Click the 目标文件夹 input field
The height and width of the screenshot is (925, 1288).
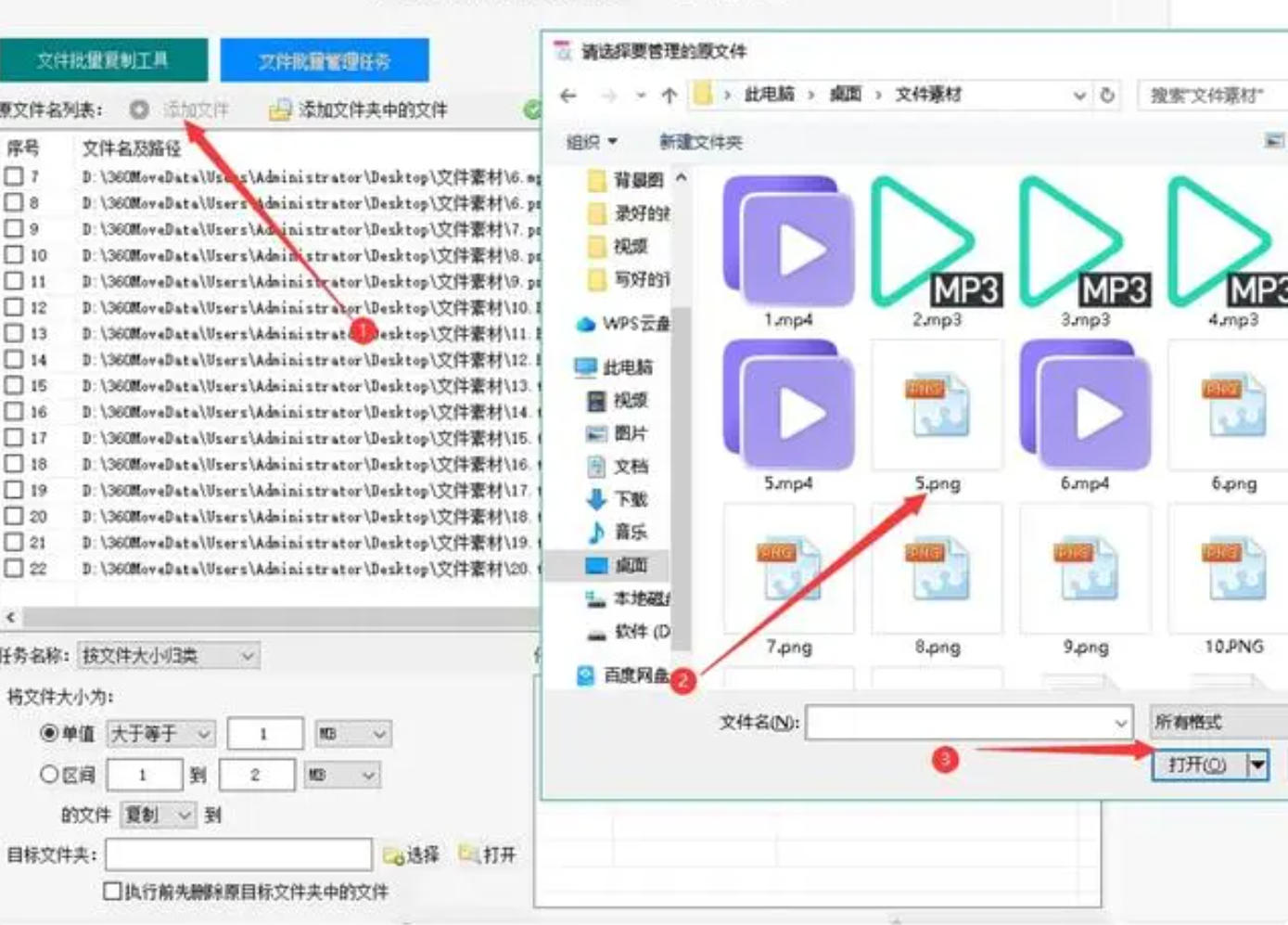tap(238, 854)
